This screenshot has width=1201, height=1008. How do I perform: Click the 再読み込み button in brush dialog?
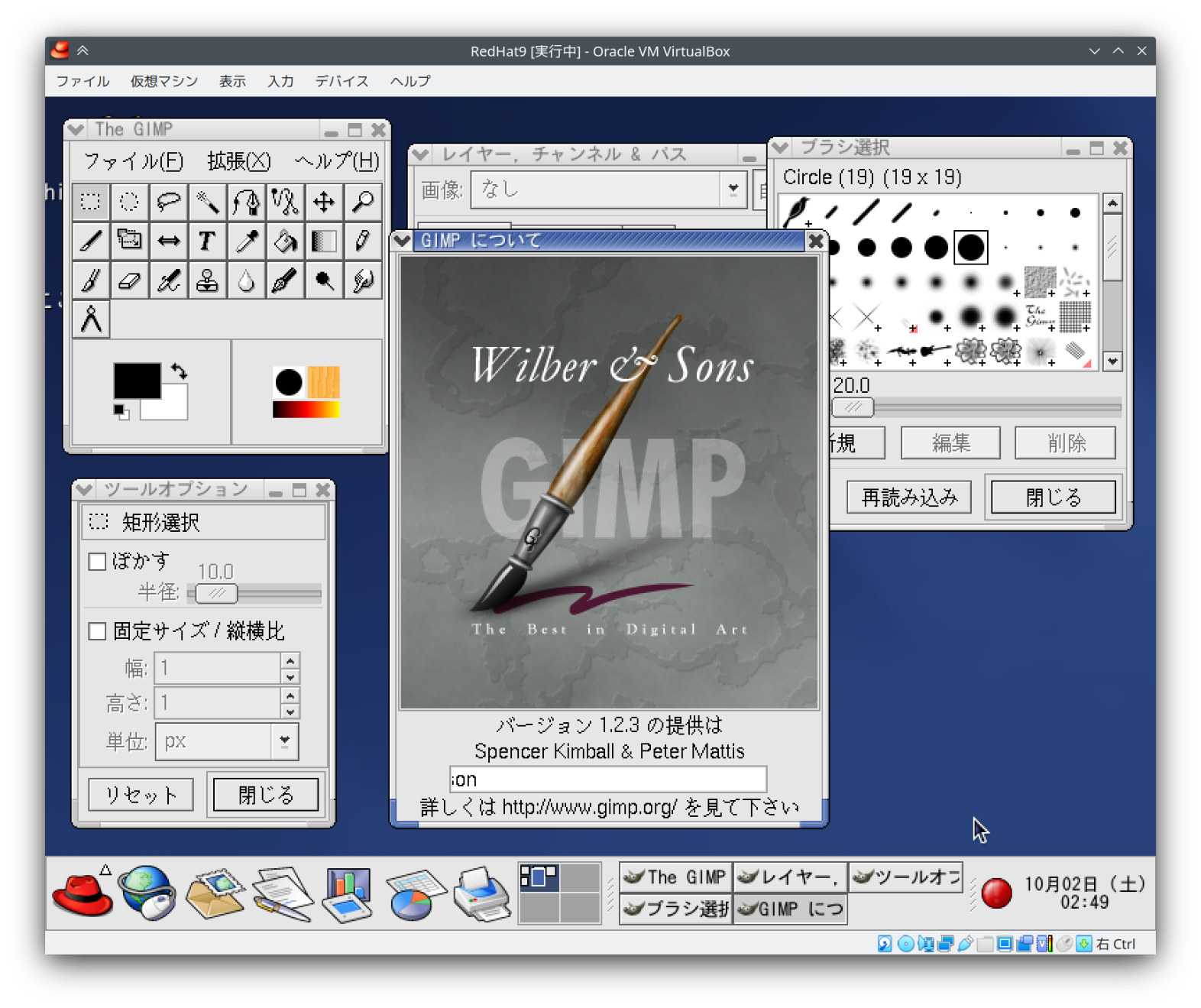coord(908,498)
